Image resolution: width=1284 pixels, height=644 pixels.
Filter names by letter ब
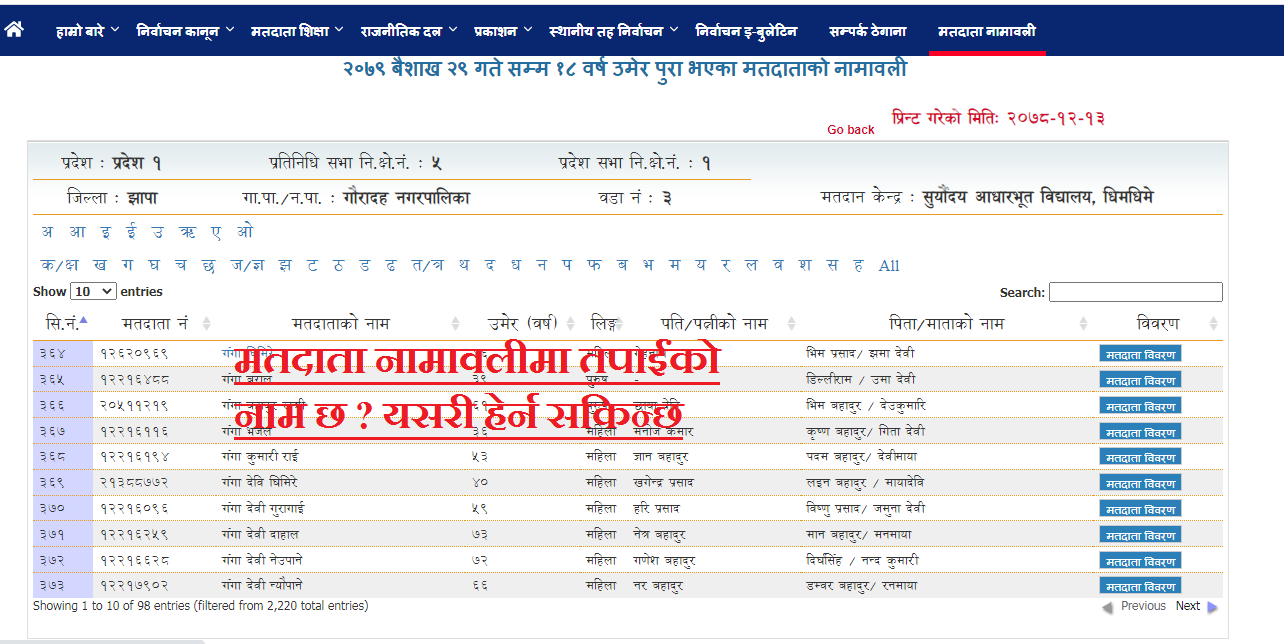621,265
